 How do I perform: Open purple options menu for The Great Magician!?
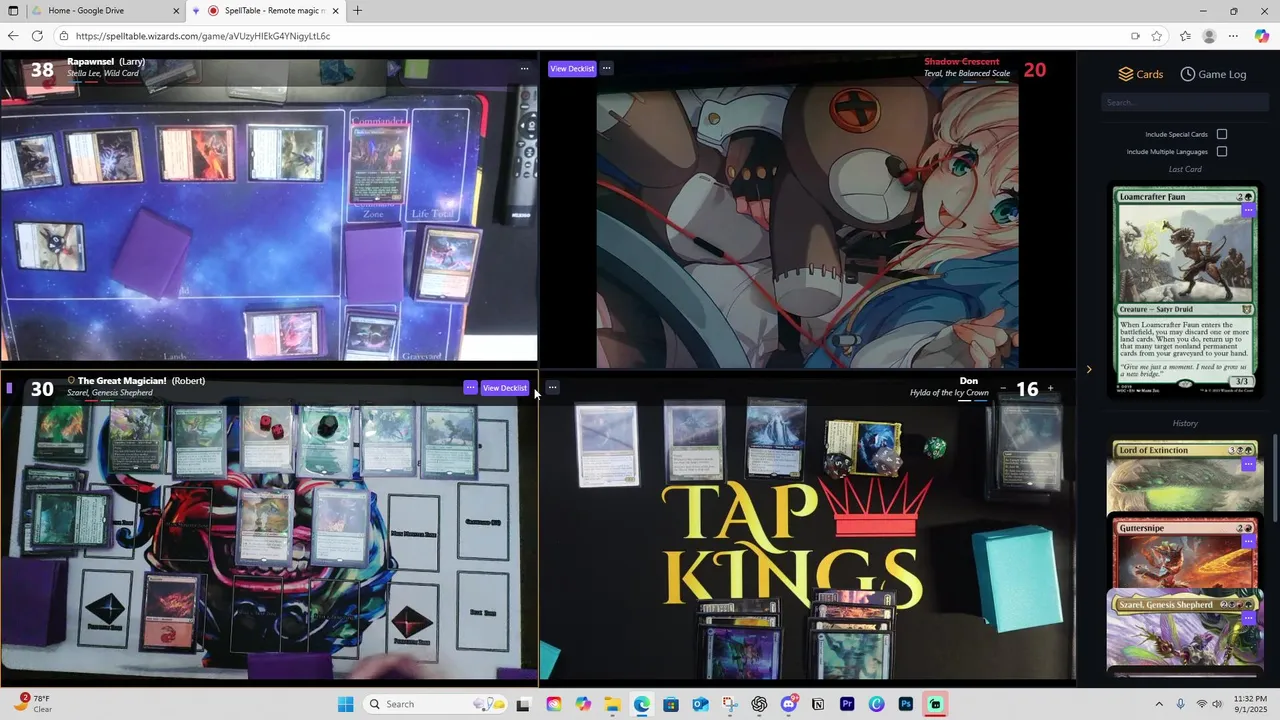click(470, 388)
